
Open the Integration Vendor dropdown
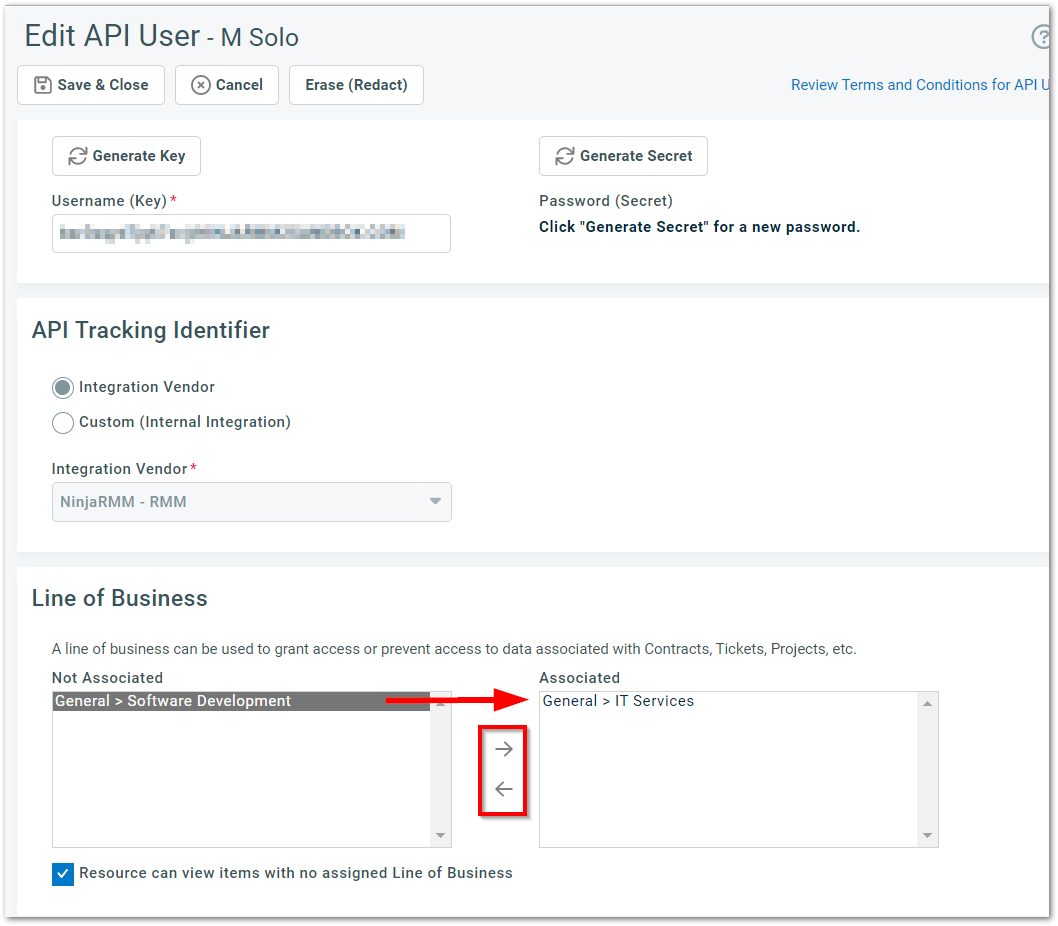click(435, 502)
